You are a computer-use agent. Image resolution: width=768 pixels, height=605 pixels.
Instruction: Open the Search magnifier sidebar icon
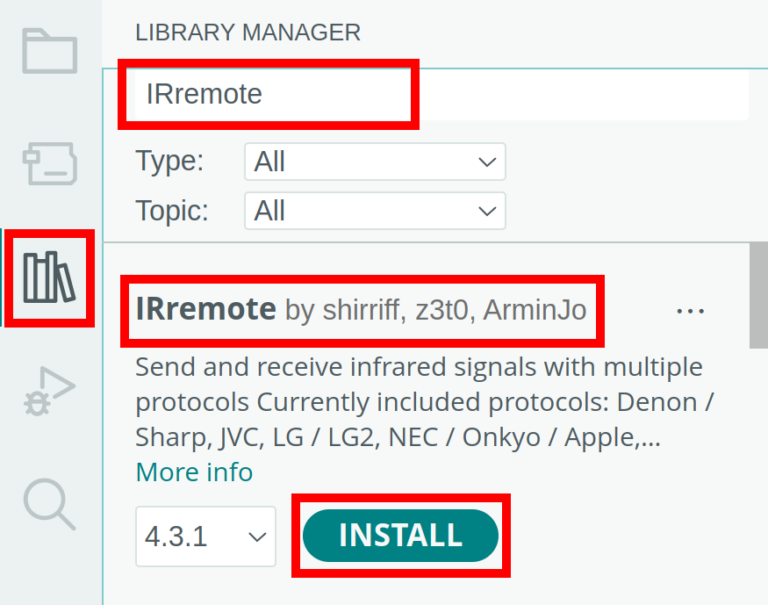50,502
